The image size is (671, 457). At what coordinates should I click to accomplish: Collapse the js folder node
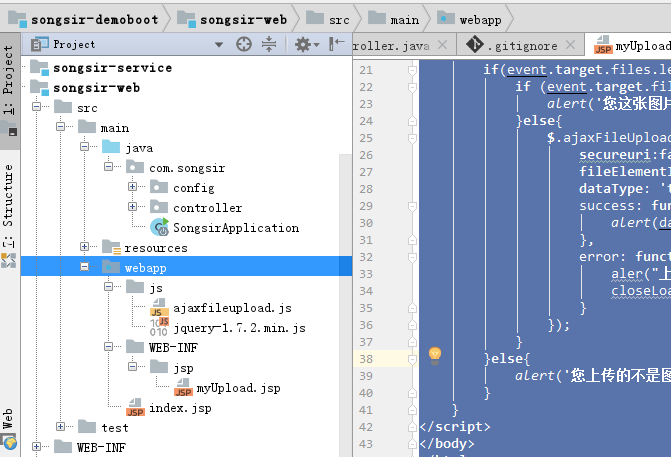108,286
